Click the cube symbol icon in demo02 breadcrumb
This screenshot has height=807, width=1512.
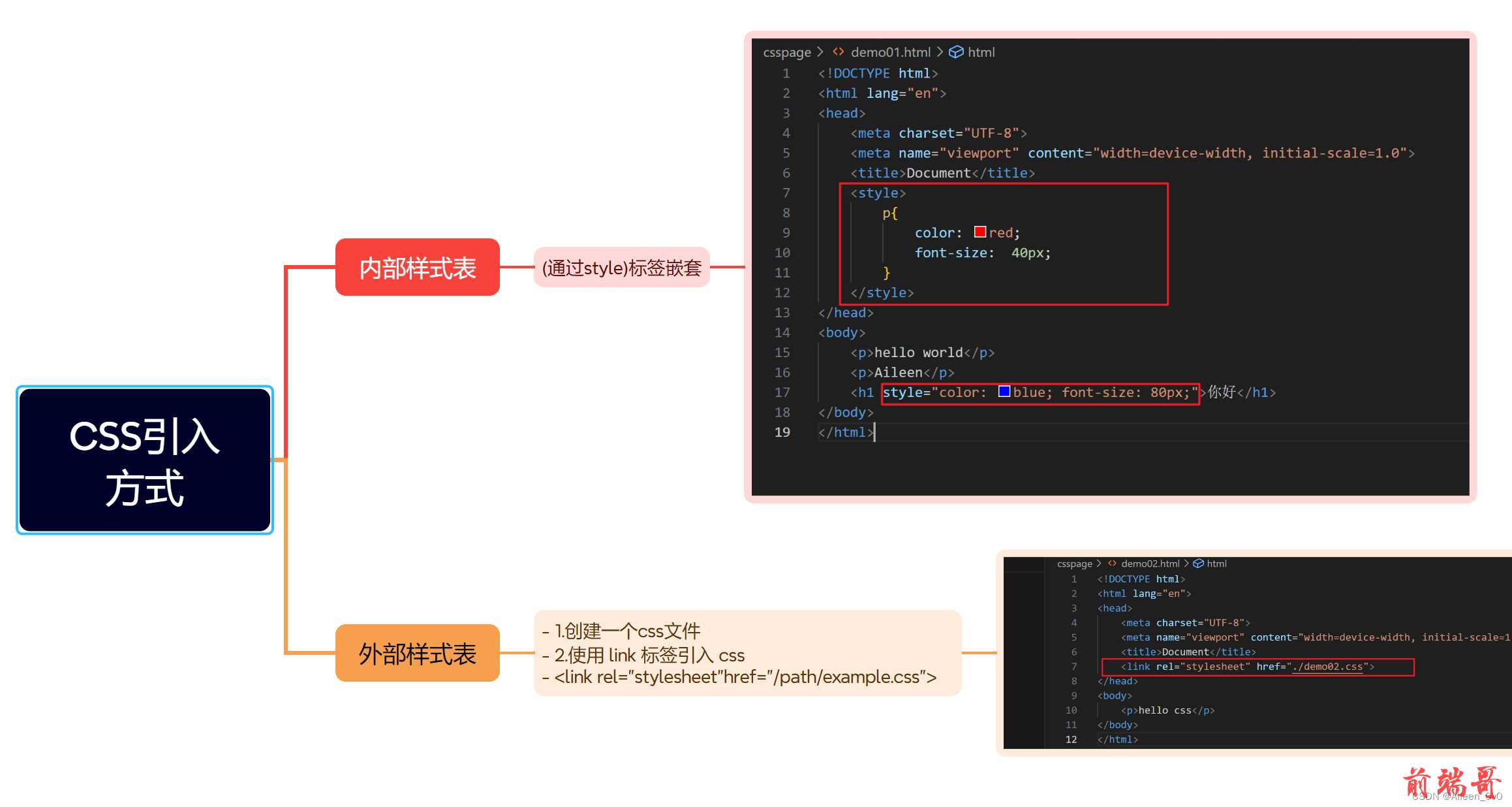[x=1198, y=563]
